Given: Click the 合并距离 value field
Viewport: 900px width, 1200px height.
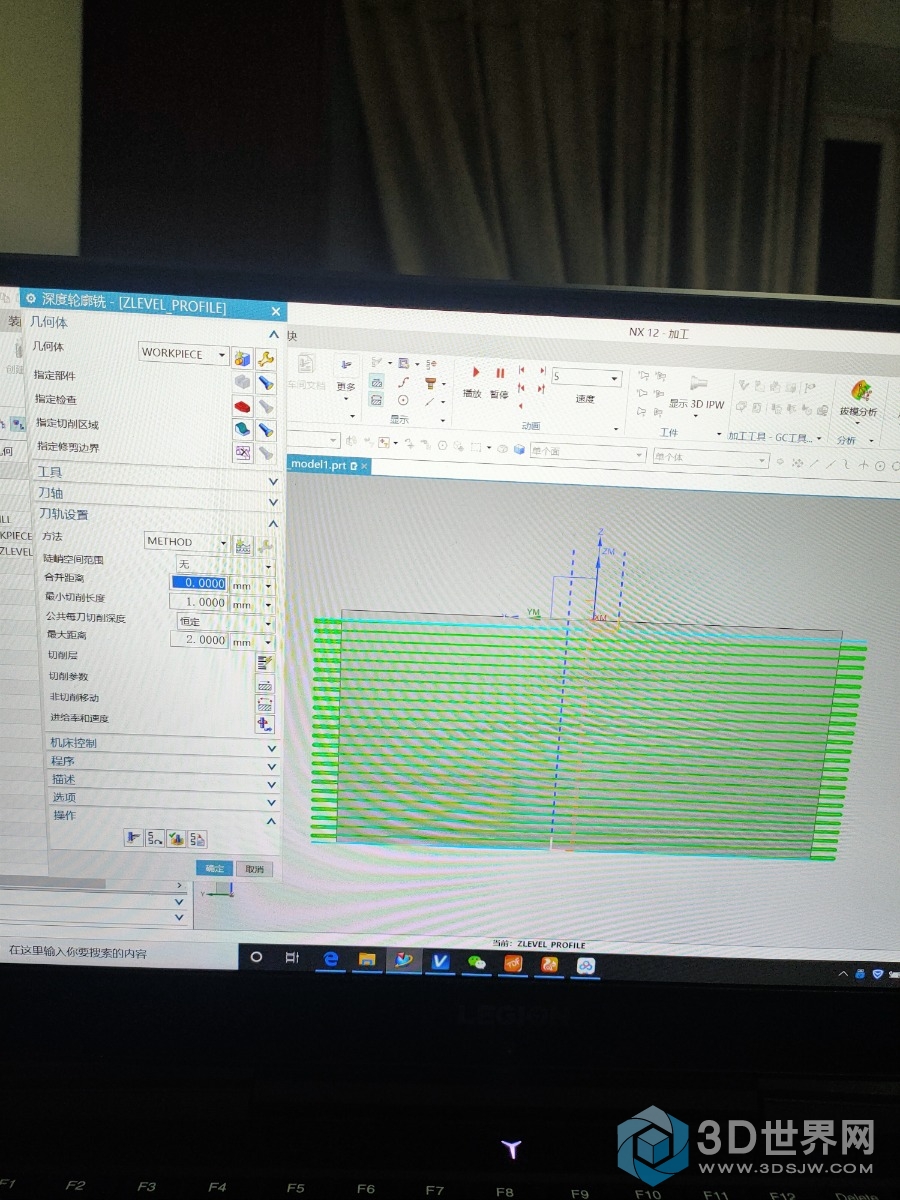Looking at the screenshot, I should pyautogui.click(x=200, y=584).
